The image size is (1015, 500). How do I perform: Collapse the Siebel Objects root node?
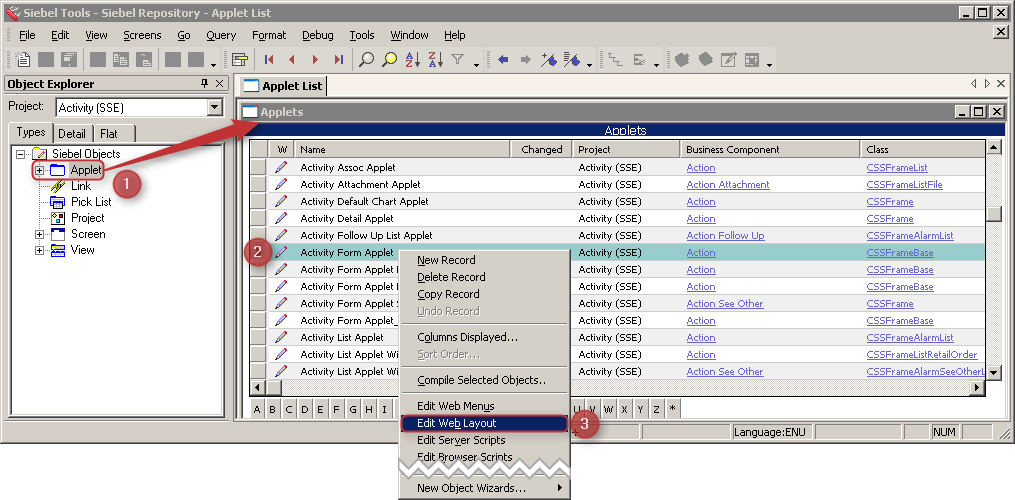click(21, 154)
